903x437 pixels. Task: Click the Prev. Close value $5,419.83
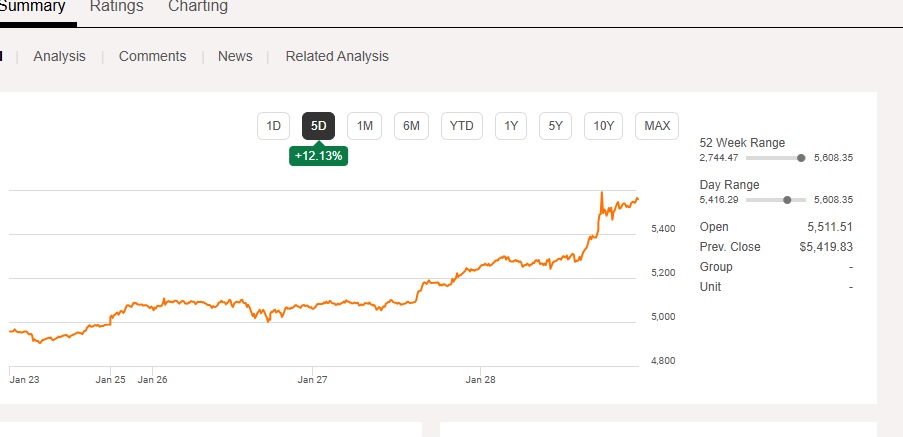pos(826,247)
